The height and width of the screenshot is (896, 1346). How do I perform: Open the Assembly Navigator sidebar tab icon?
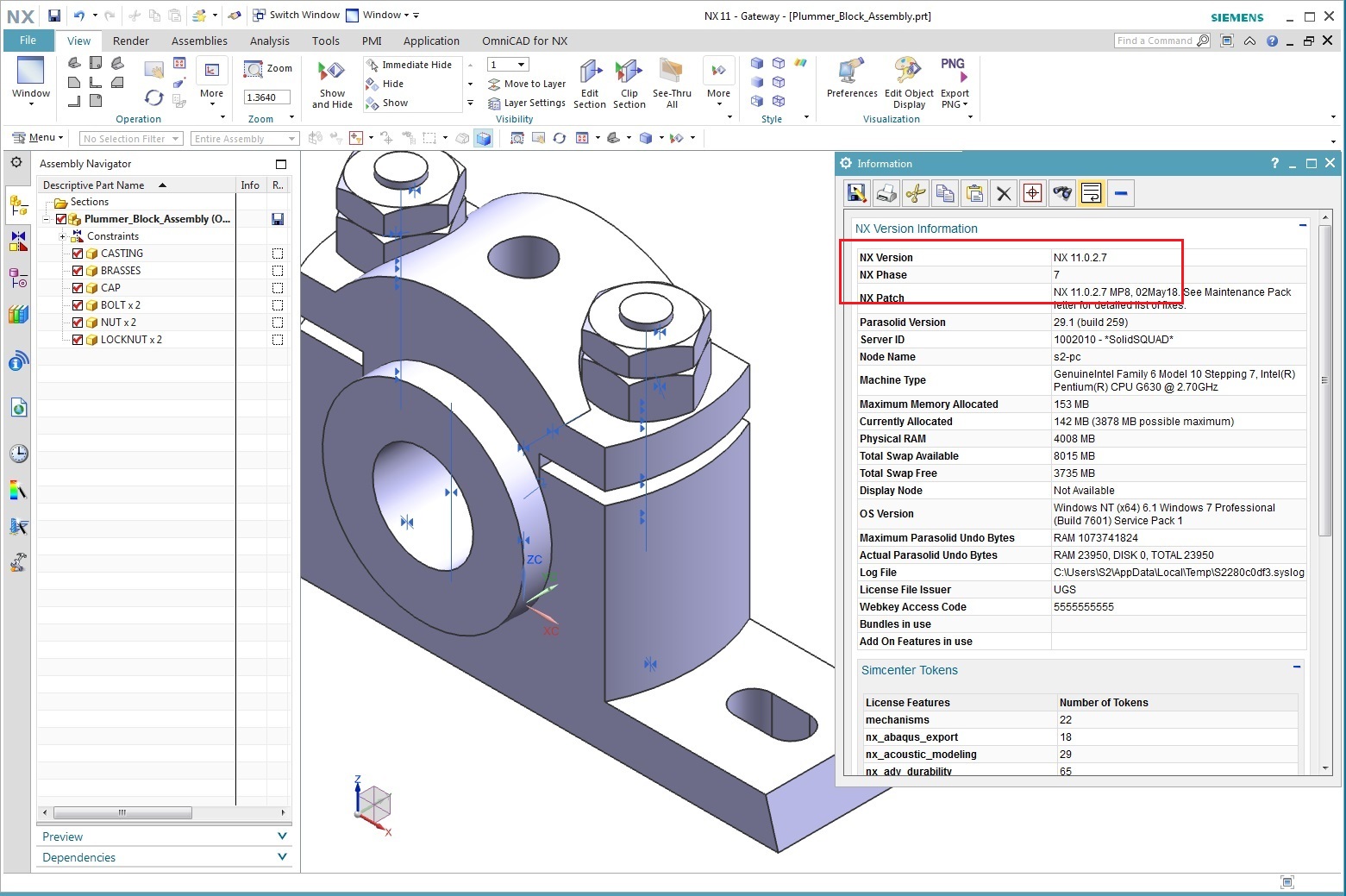coord(18,205)
